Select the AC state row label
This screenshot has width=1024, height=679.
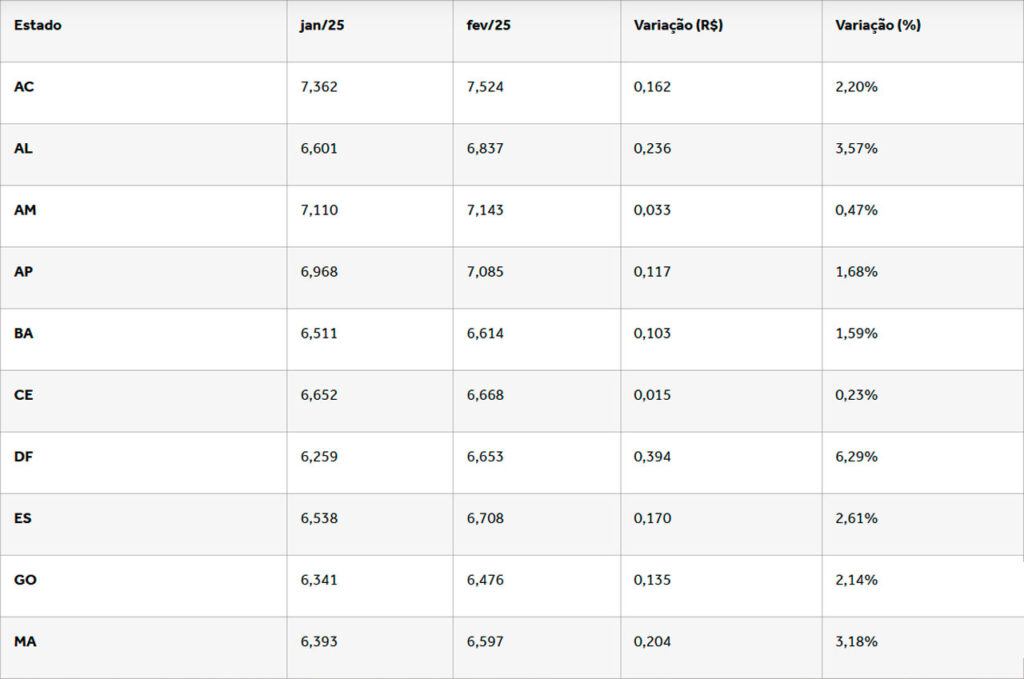[24, 87]
